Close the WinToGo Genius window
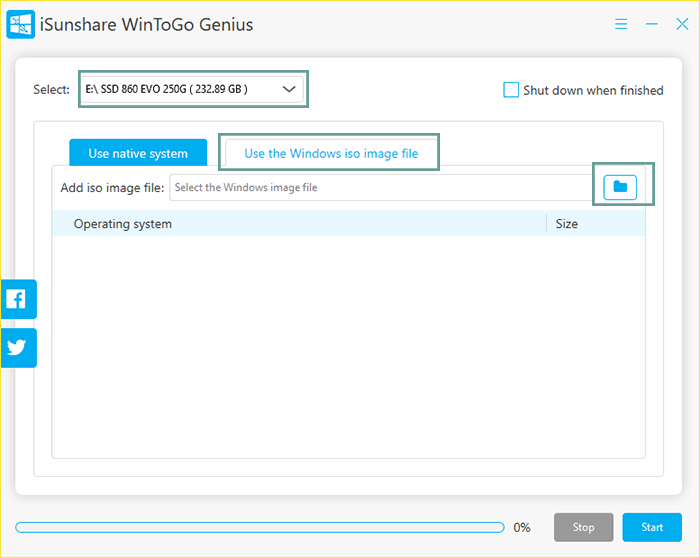 (x=682, y=24)
